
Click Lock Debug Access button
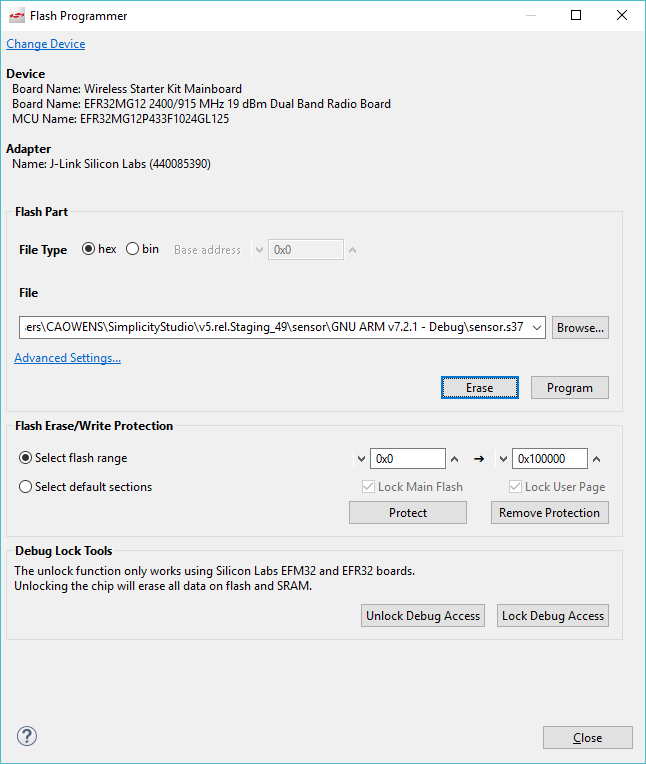pos(553,616)
